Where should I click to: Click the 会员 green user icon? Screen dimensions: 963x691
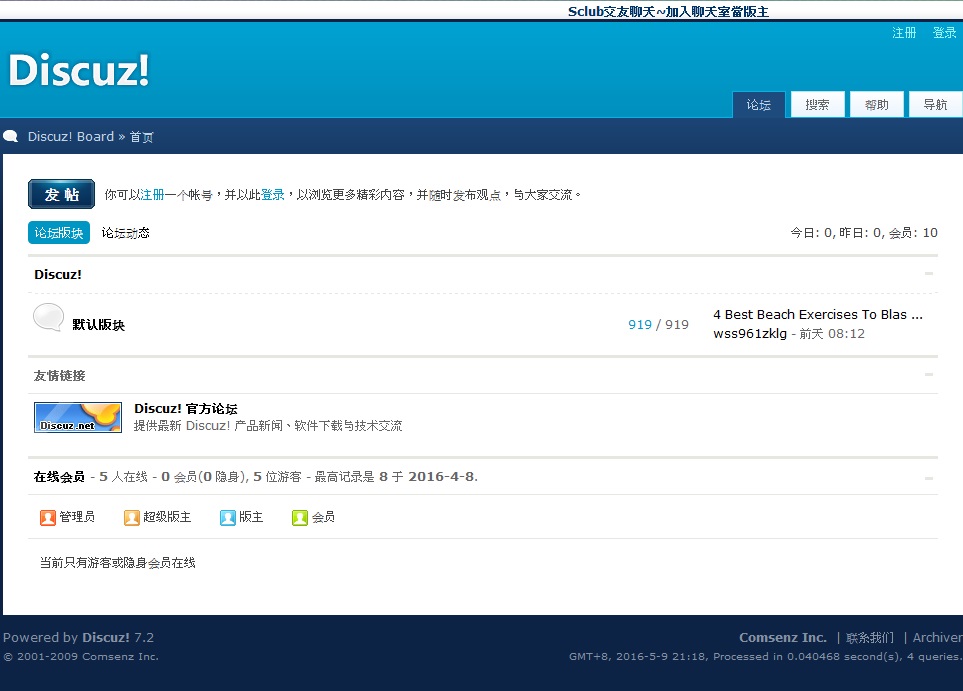[x=300, y=518]
